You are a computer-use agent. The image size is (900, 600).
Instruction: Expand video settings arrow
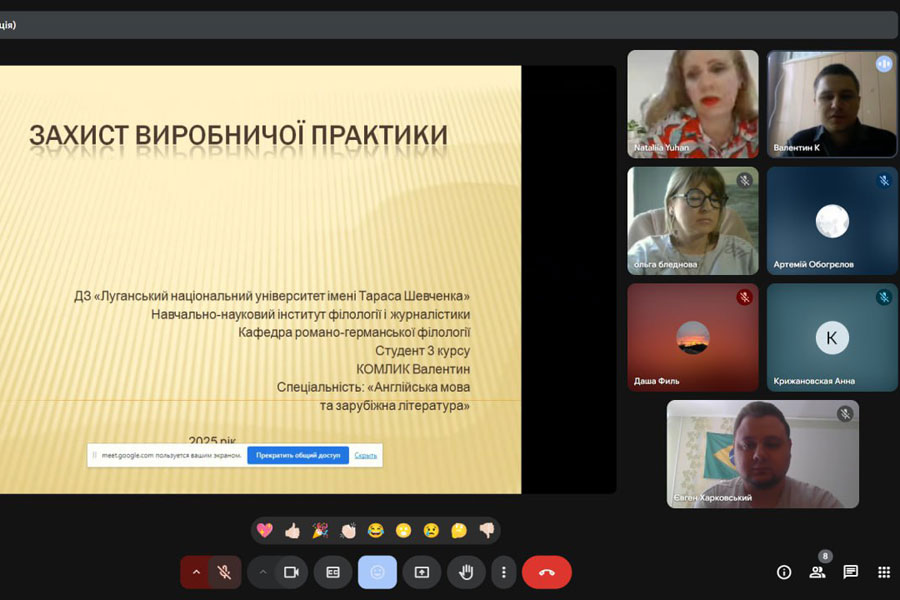pyautogui.click(x=262, y=572)
